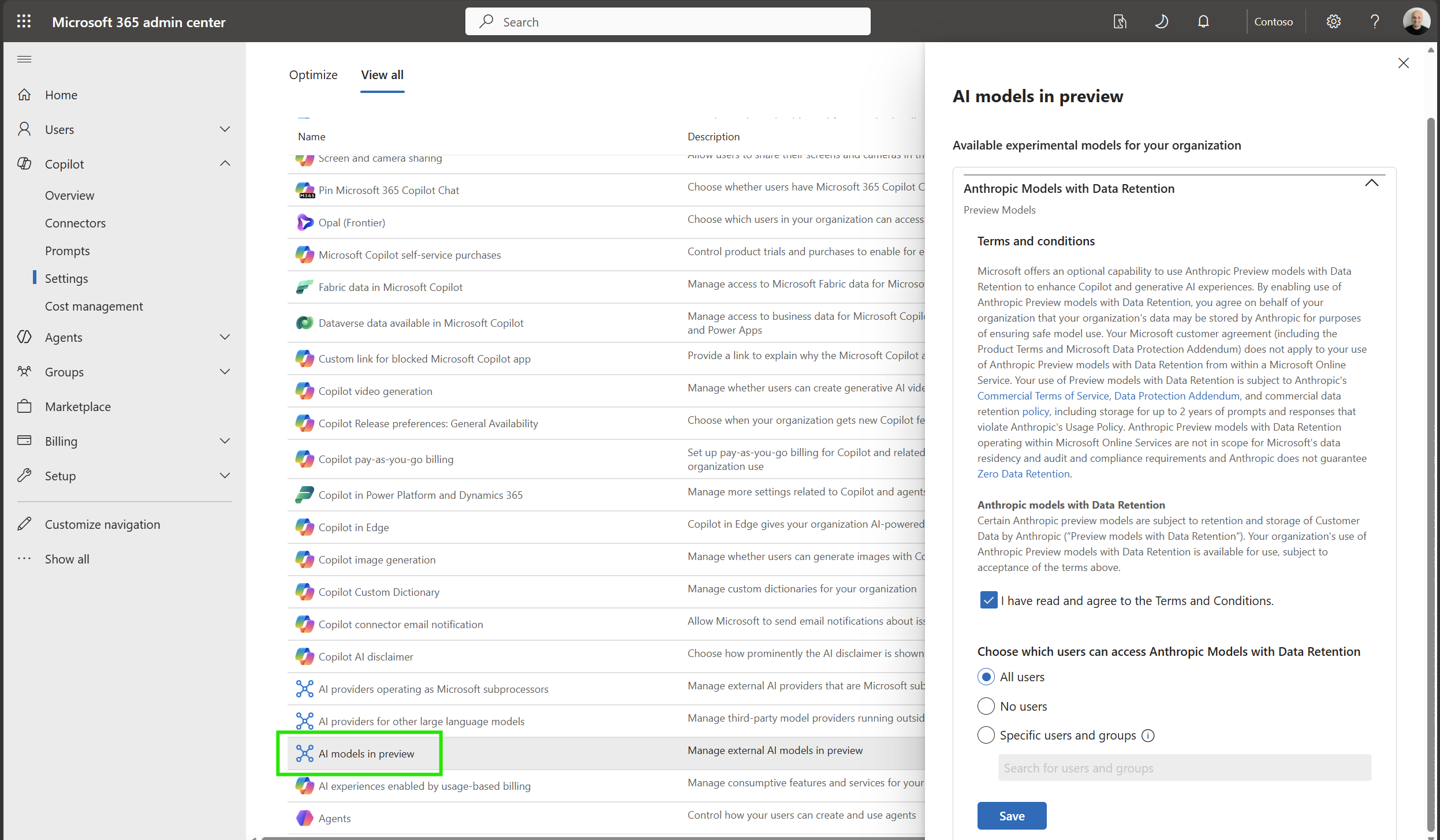
Task: Open the Copilot video generation setting
Action: click(375, 391)
